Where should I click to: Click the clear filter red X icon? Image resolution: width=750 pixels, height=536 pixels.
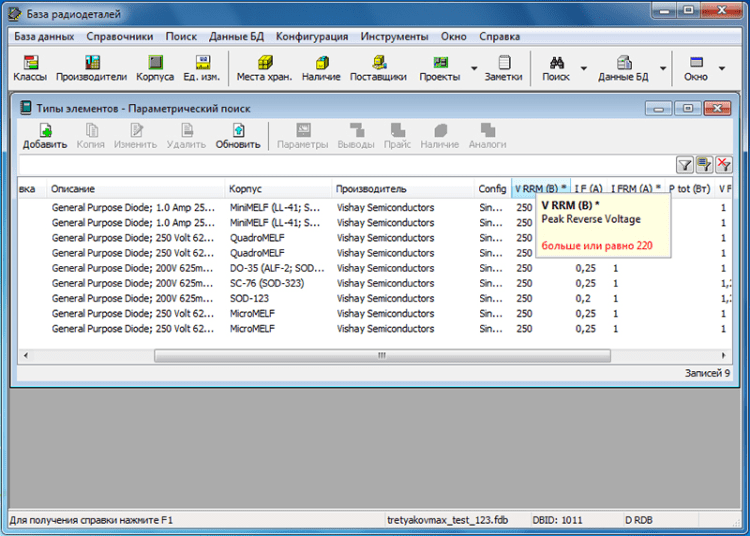point(724,165)
